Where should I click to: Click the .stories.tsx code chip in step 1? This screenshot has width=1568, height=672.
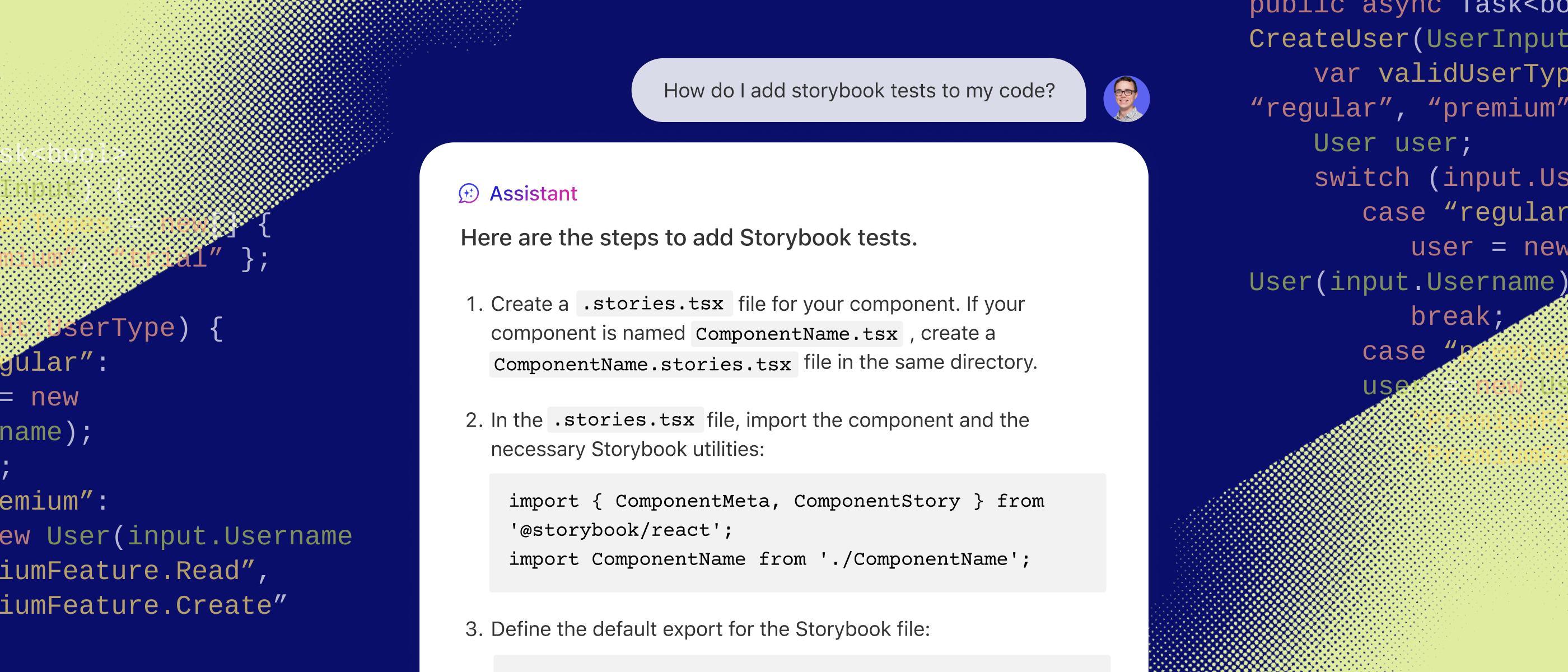(653, 303)
